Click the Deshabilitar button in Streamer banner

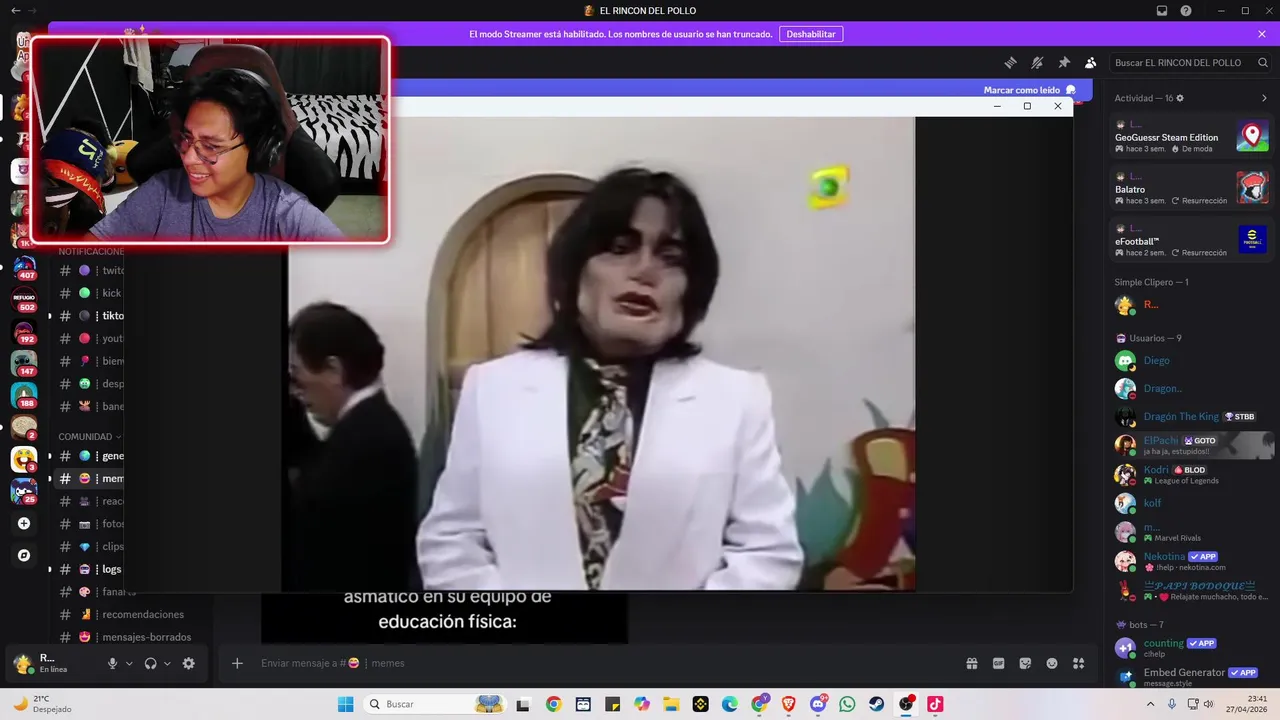pos(811,34)
